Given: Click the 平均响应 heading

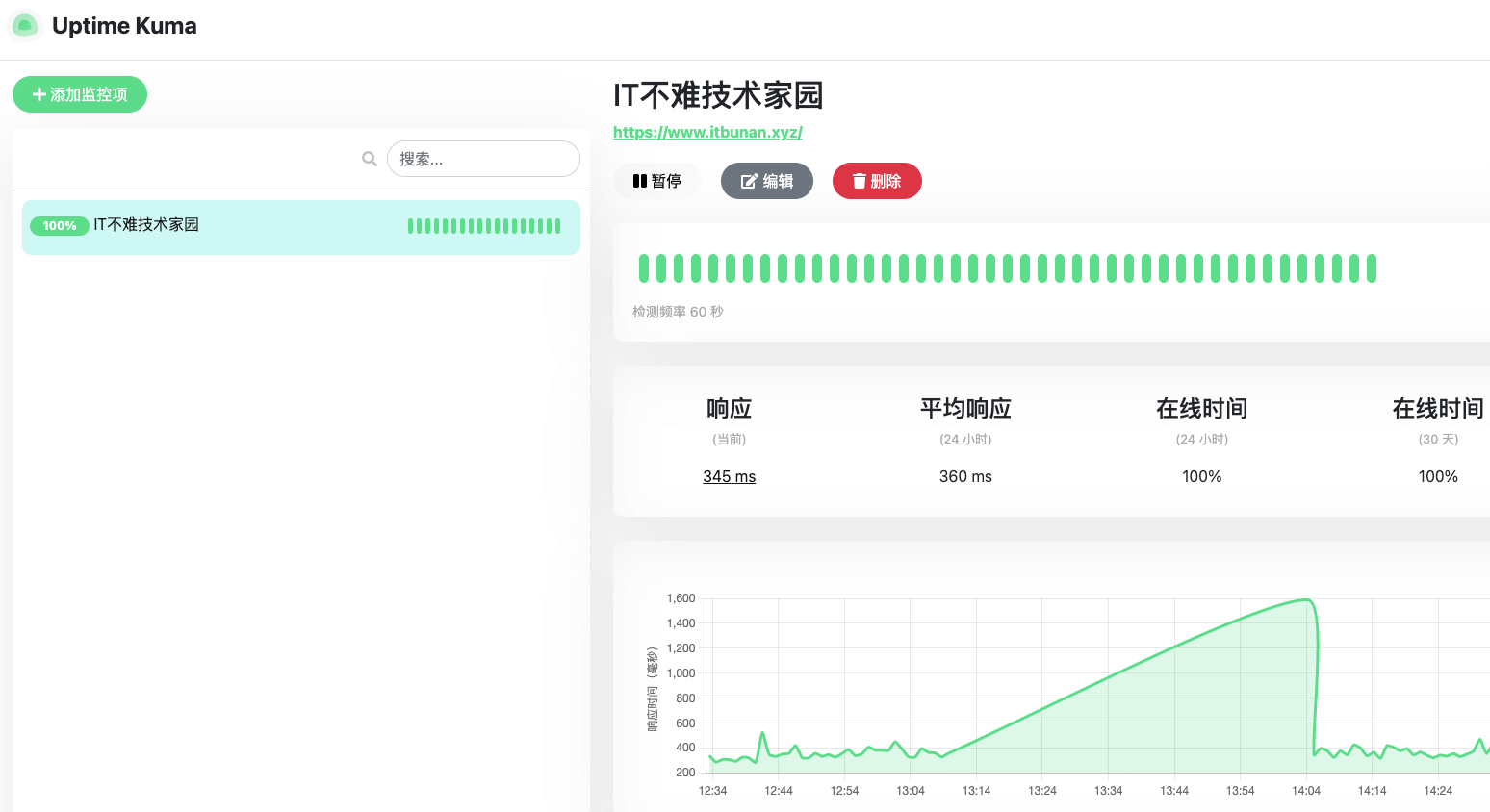Looking at the screenshot, I should click(965, 409).
